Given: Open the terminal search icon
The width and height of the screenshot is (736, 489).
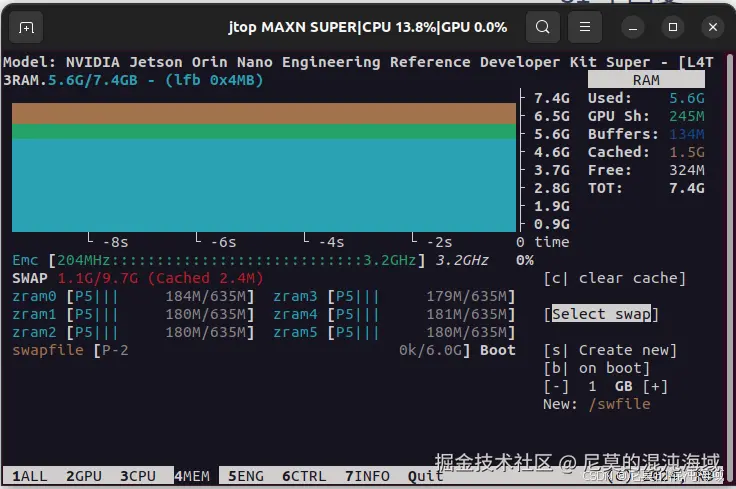Looking at the screenshot, I should (x=543, y=27).
